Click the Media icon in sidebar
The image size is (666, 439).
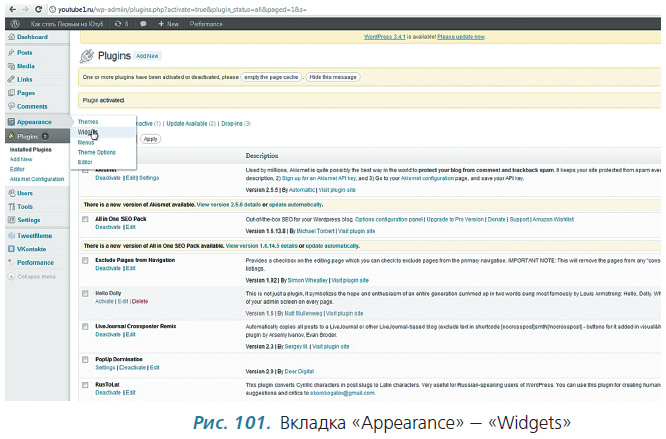(x=11, y=66)
